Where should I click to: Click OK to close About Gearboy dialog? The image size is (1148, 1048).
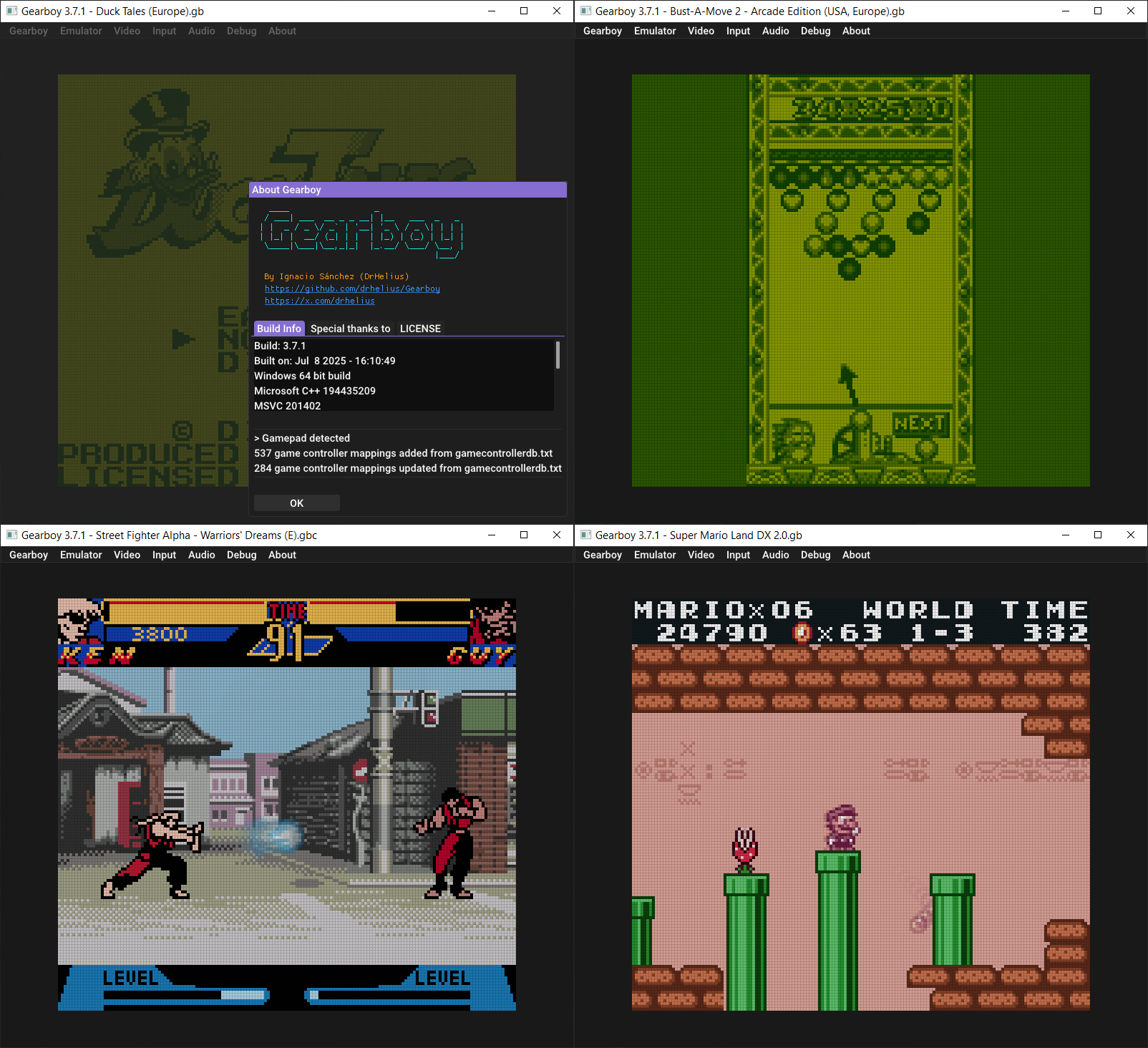click(x=297, y=503)
